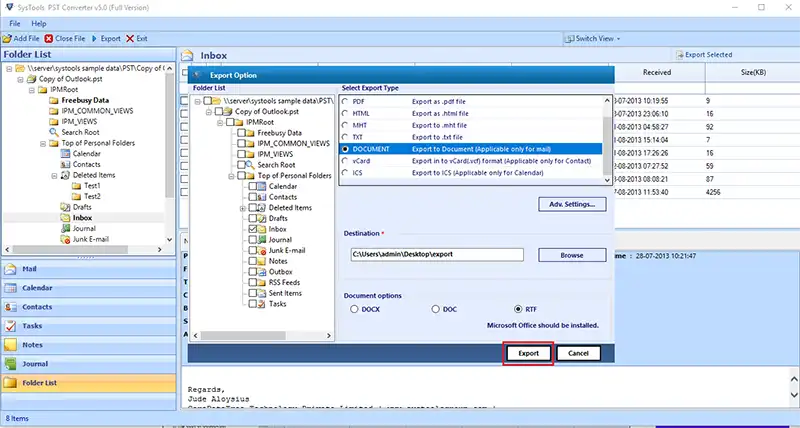Click Journal folder icon in left Folder List
Screen dimensions: 800x428
click(65, 229)
